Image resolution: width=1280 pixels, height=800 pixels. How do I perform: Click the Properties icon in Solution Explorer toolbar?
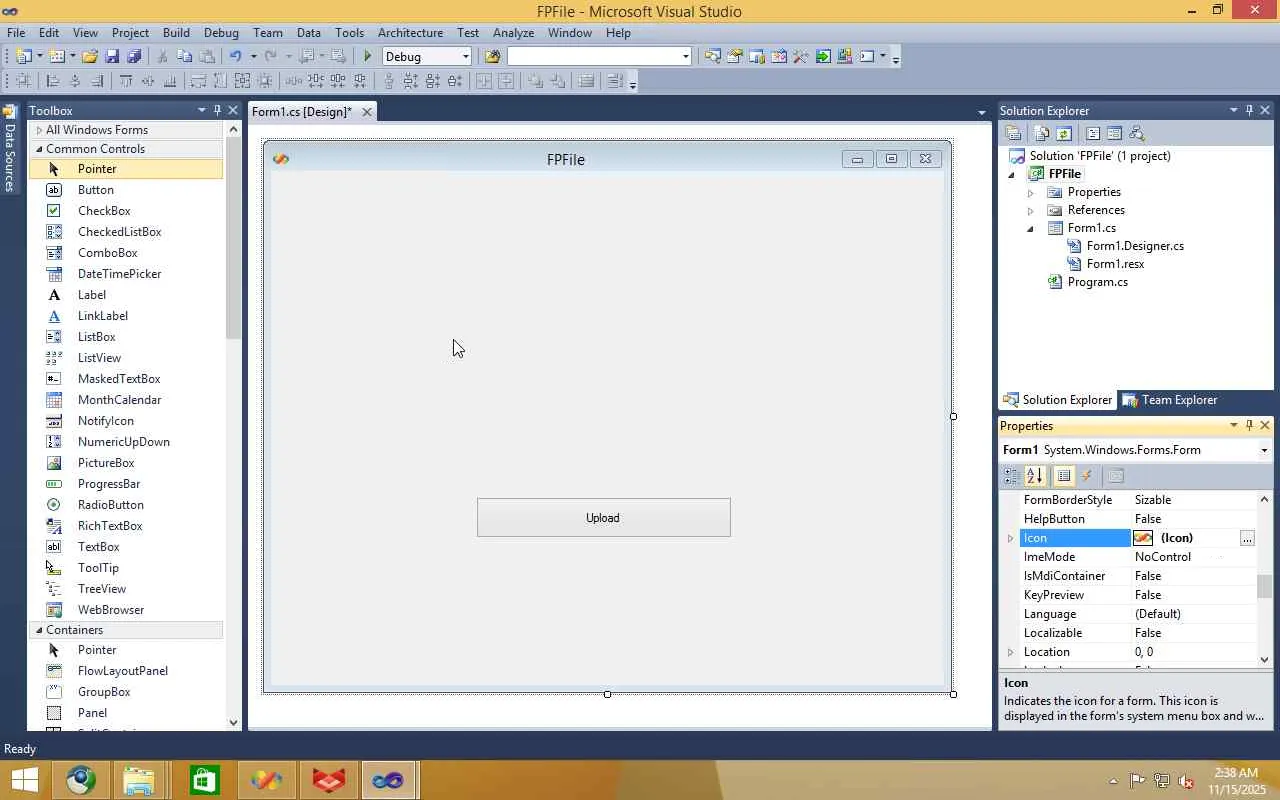pyautogui.click(x=1013, y=134)
